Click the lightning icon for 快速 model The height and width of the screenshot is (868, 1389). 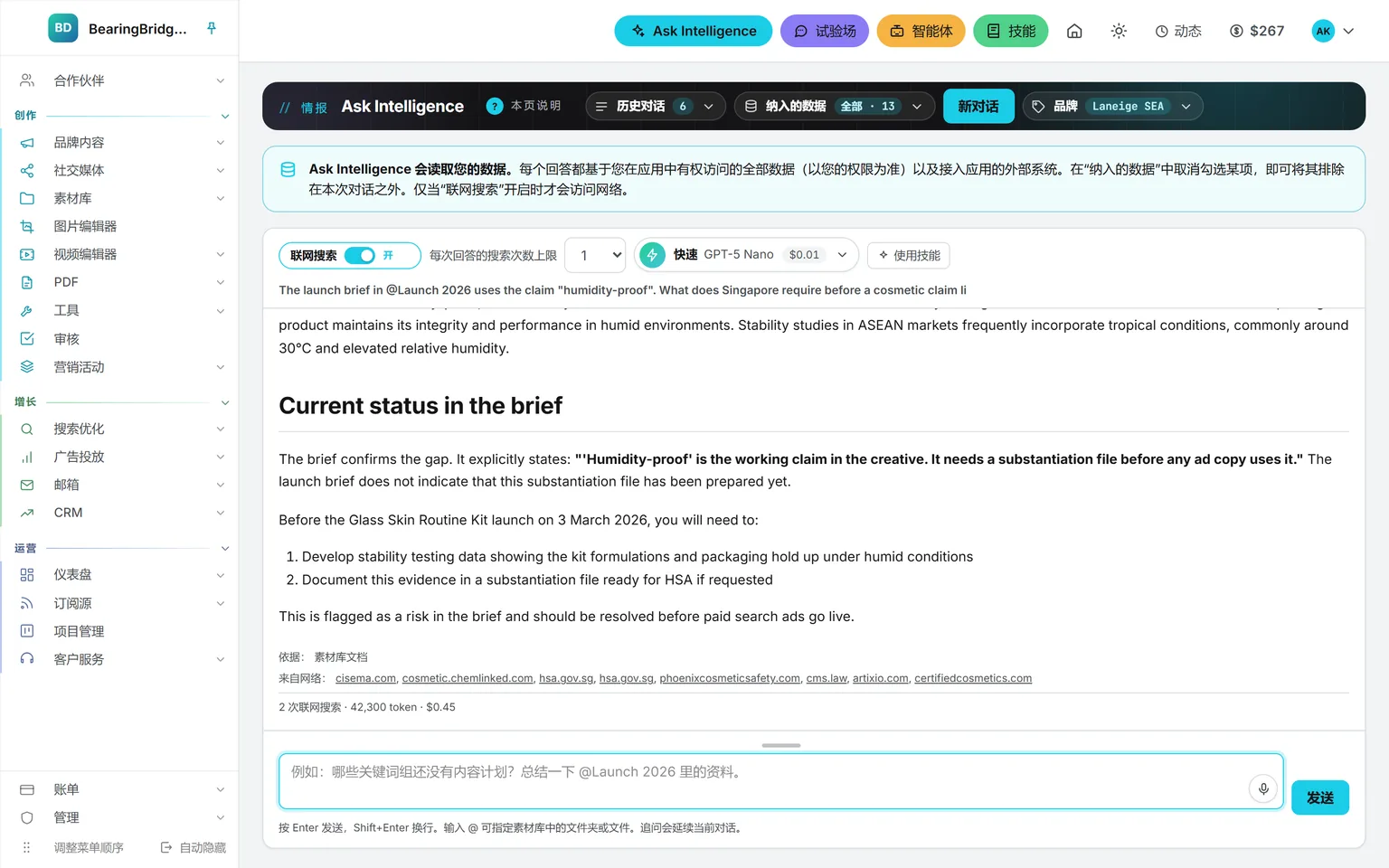652,255
